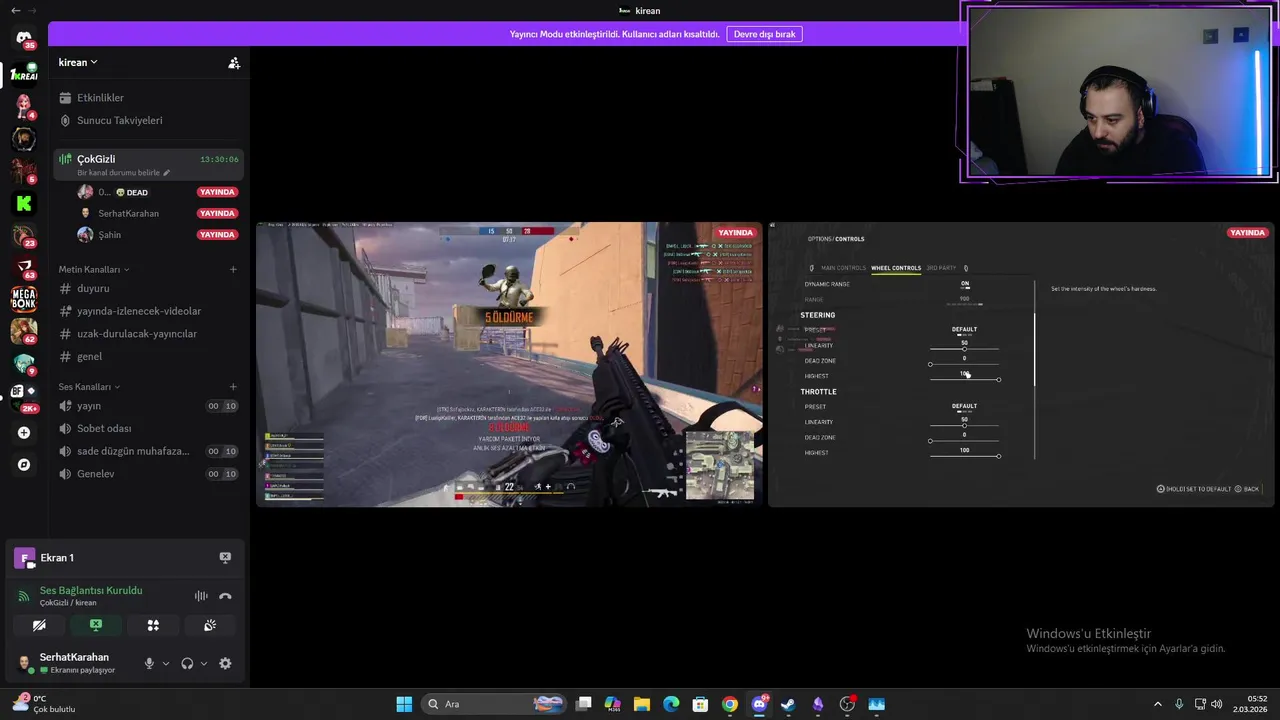Open the MEGA BONK server

coord(24,298)
